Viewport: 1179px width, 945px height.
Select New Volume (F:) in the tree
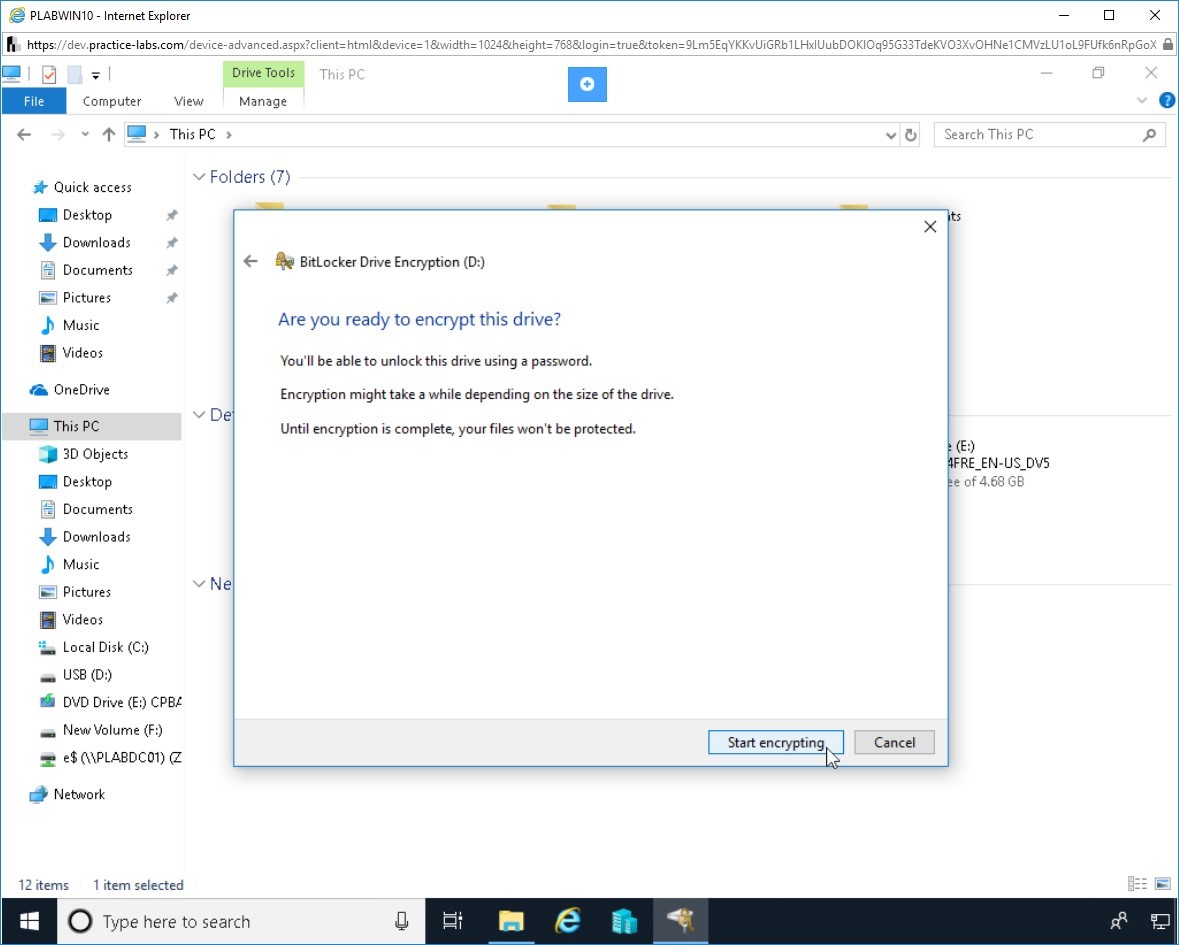pyautogui.click(x=112, y=730)
